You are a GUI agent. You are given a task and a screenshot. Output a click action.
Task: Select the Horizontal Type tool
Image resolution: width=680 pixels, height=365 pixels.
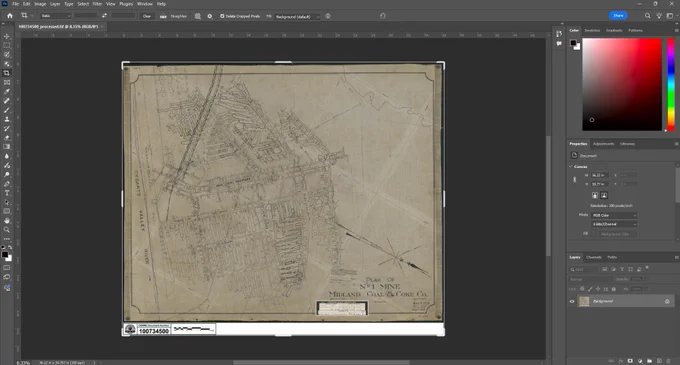click(x=7, y=193)
